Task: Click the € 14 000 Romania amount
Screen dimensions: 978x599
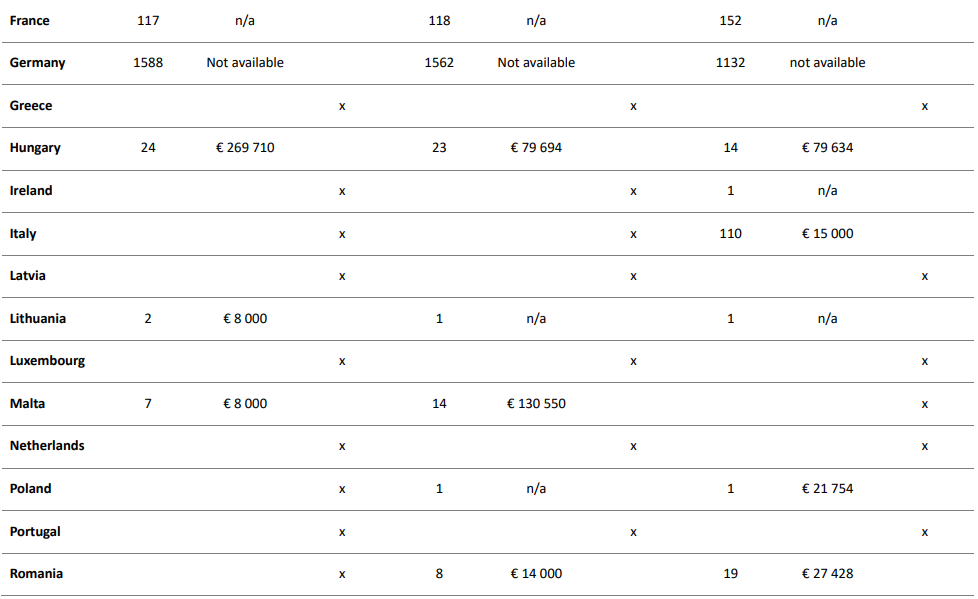Action: (536, 574)
